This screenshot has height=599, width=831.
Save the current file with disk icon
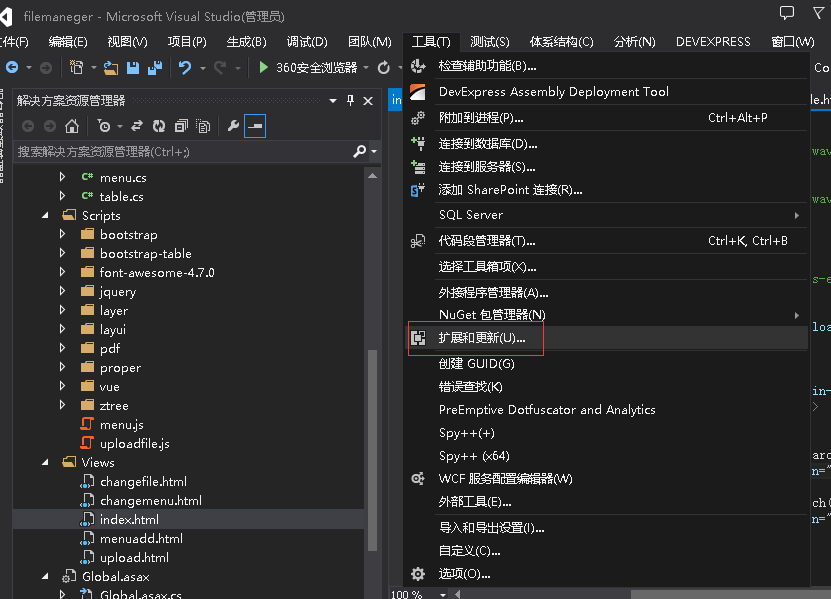point(132,67)
